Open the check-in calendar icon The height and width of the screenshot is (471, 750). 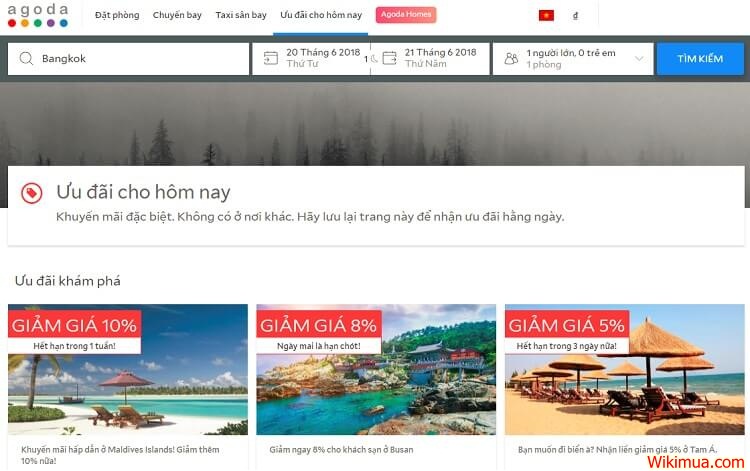271,58
